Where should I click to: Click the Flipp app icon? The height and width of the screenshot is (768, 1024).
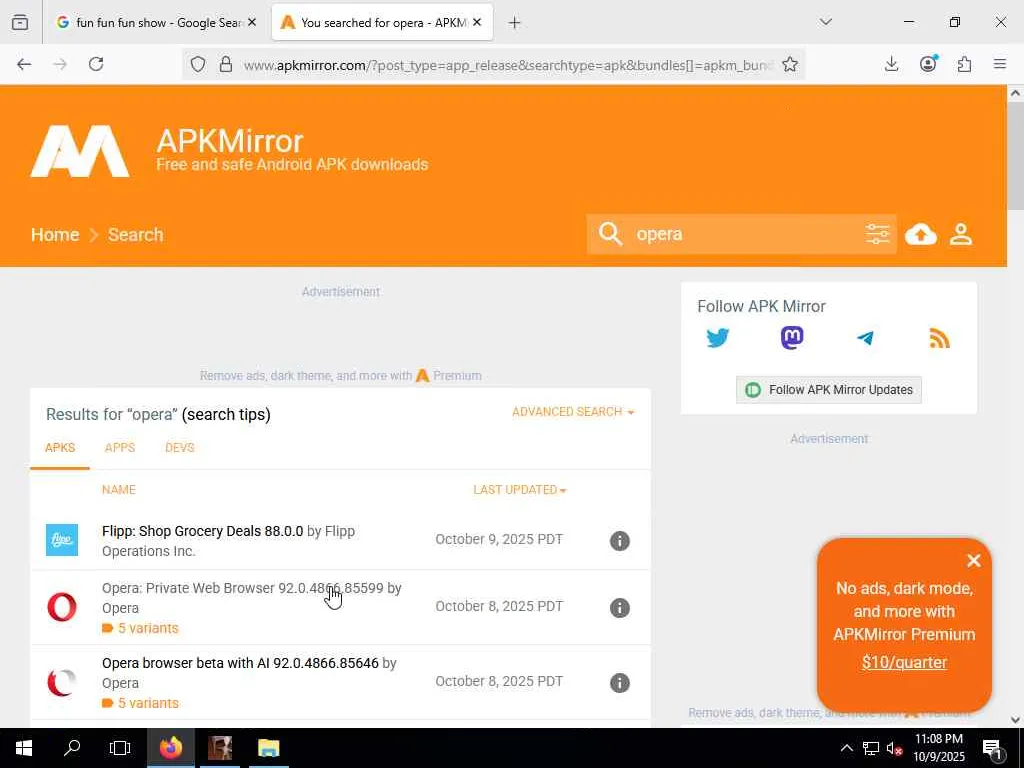(62, 540)
